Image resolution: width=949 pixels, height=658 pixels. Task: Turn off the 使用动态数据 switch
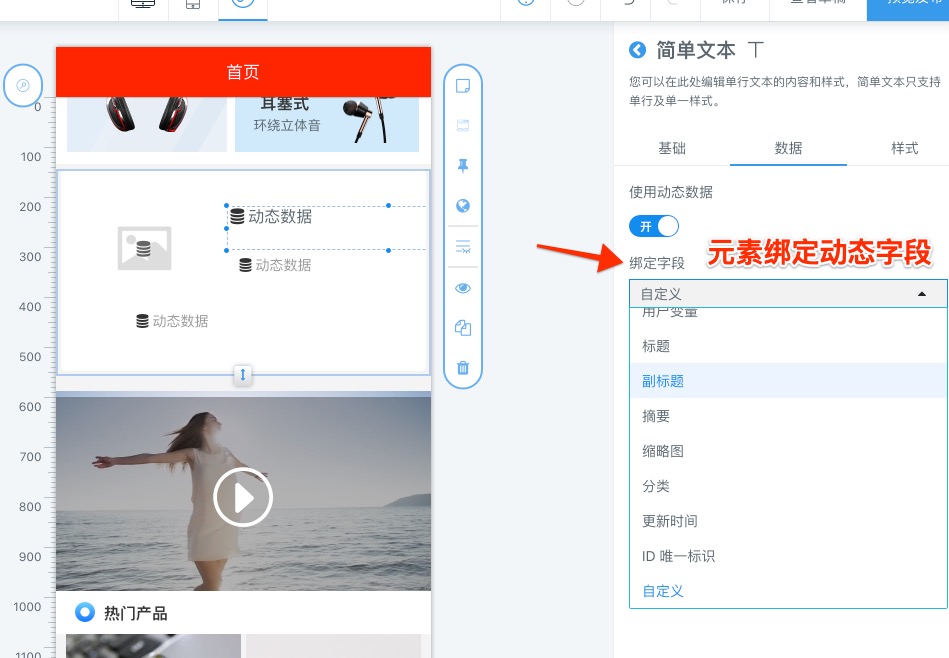(654, 226)
